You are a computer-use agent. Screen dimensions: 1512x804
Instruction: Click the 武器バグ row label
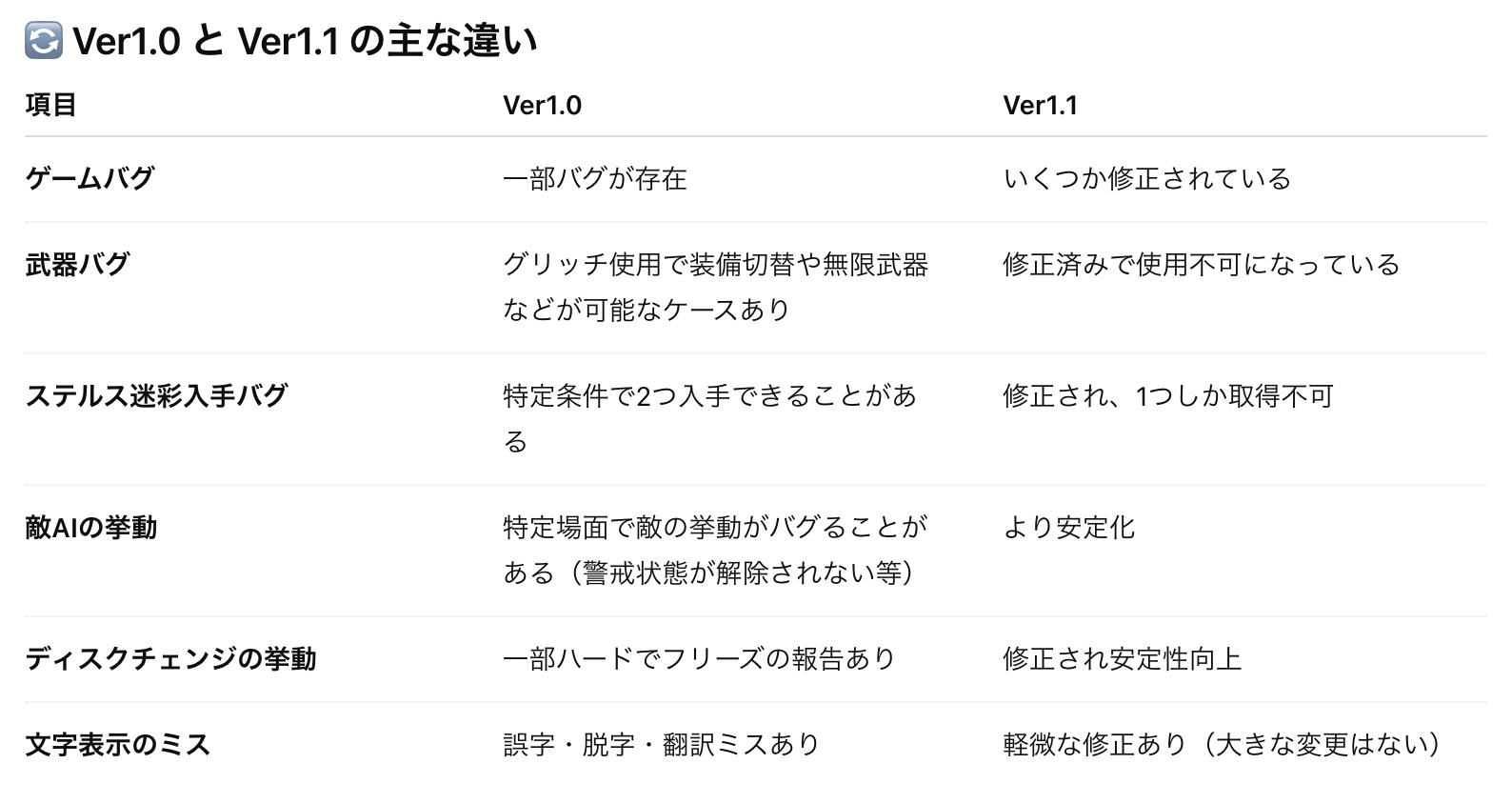click(77, 264)
